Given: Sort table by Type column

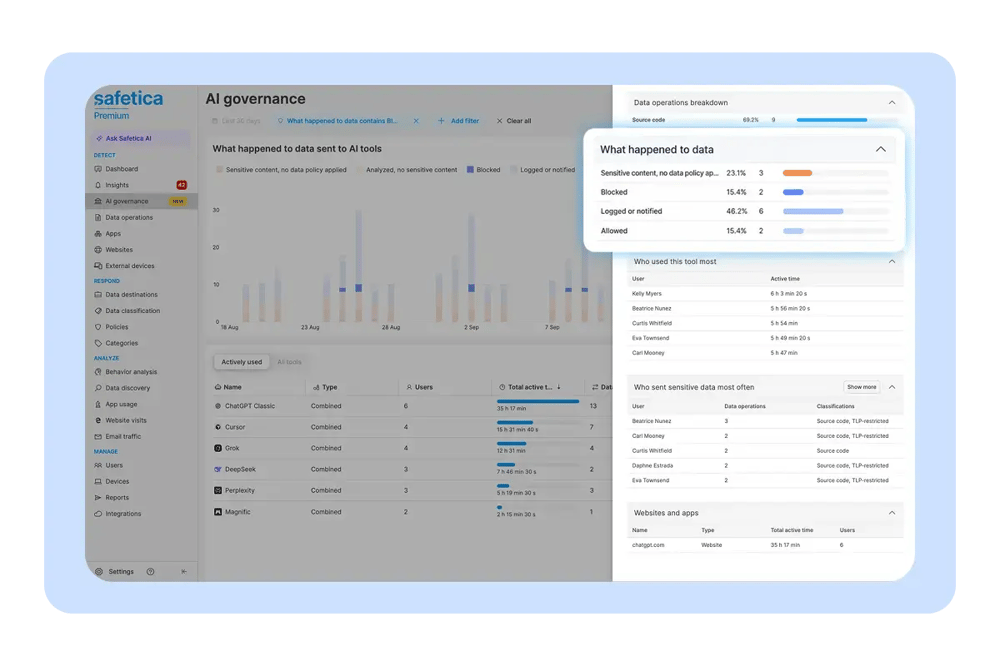Looking at the screenshot, I should [325, 387].
